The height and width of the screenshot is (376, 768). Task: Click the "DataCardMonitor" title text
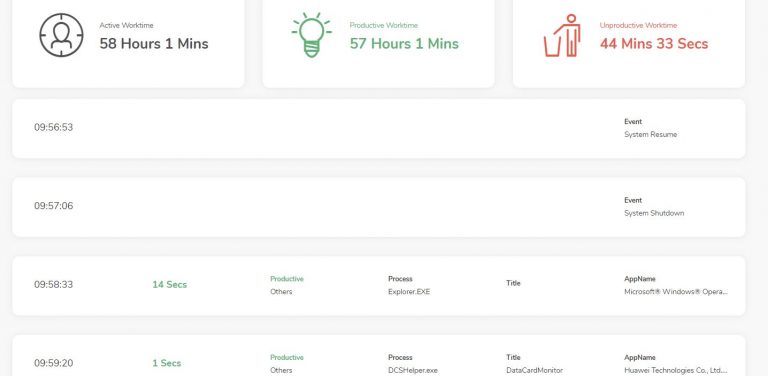click(x=534, y=371)
